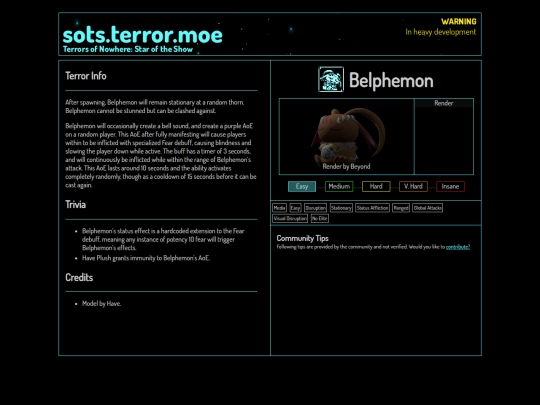The height and width of the screenshot is (405, 540).
Task: Click the Visual Disruption tag
Action: tap(290, 218)
